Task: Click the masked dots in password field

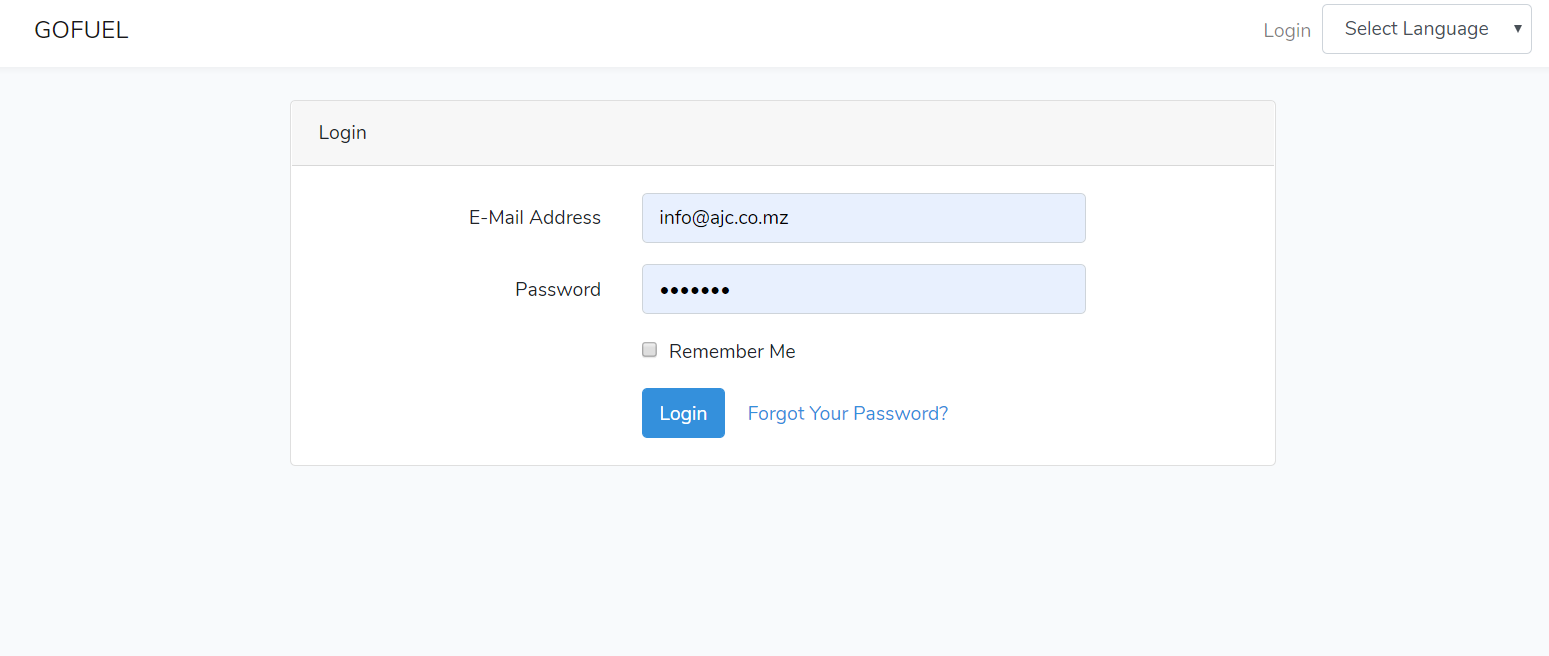Action: click(x=694, y=290)
